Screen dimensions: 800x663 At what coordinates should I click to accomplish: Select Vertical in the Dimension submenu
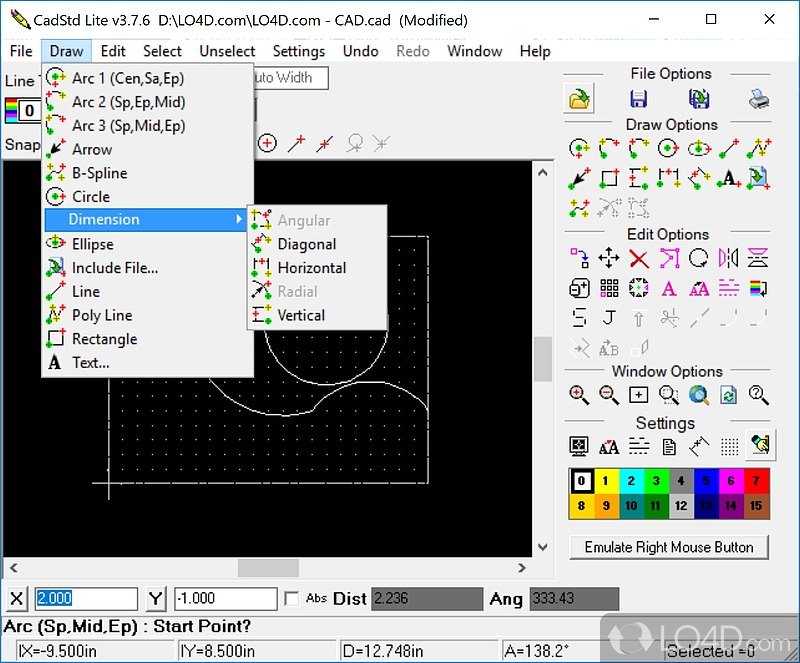tap(317, 315)
